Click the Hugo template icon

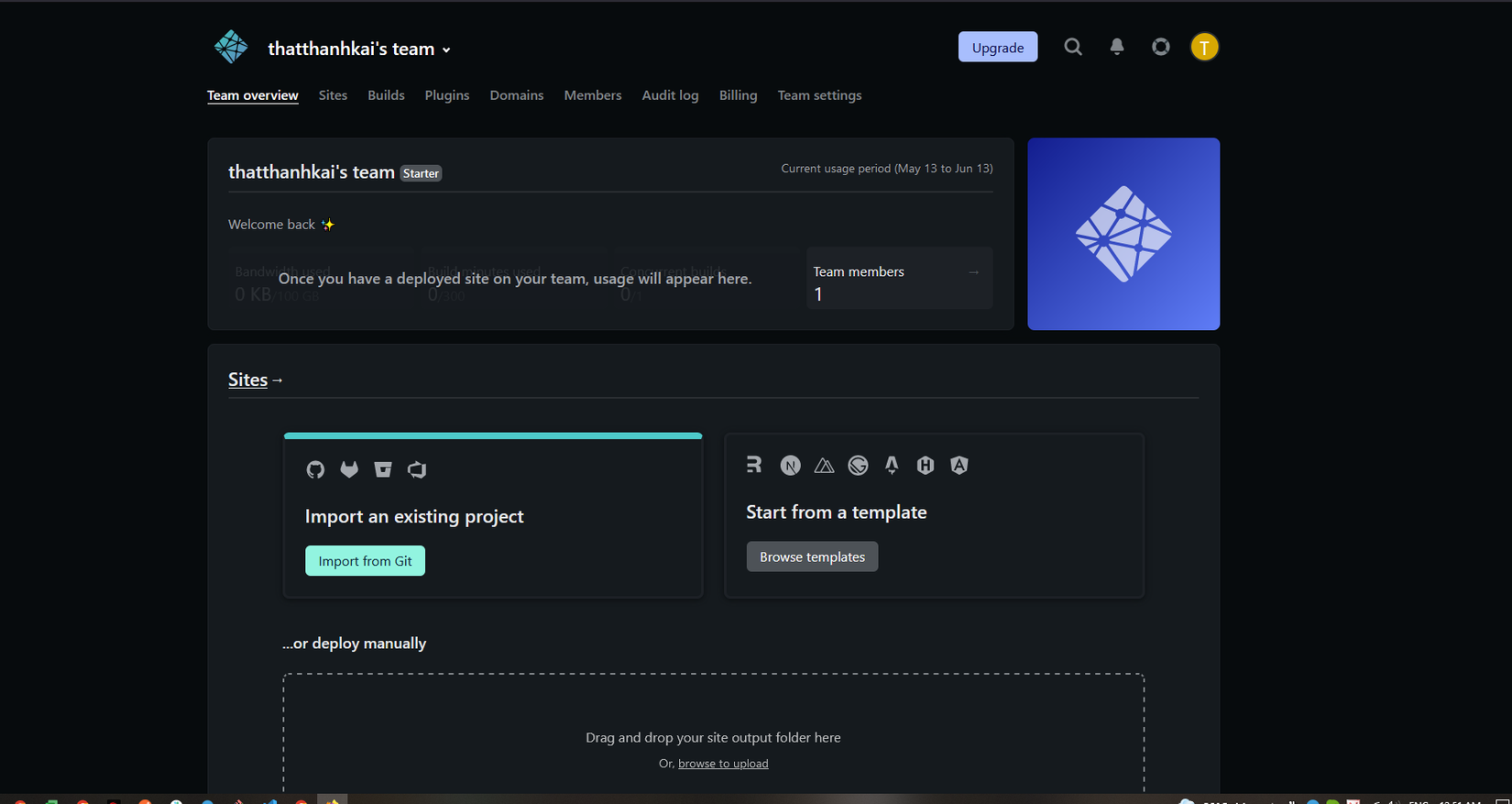pyautogui.click(x=926, y=466)
